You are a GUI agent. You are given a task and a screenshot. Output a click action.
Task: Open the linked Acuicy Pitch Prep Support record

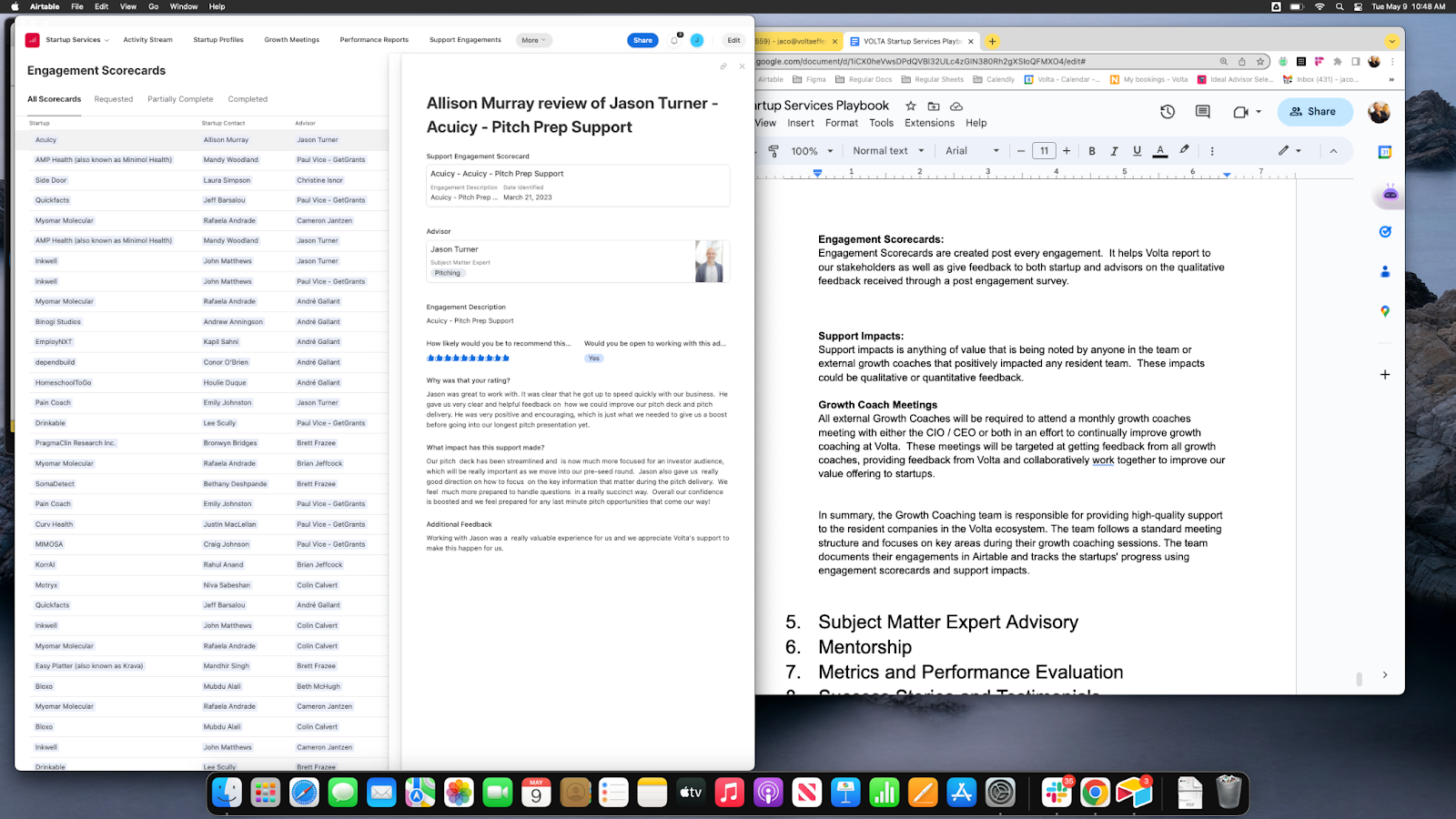pos(578,186)
